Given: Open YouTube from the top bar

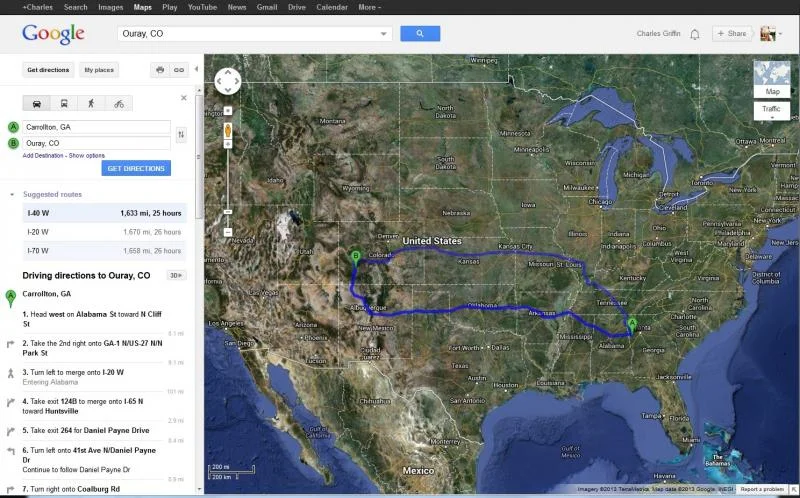Looking at the screenshot, I should (202, 7).
